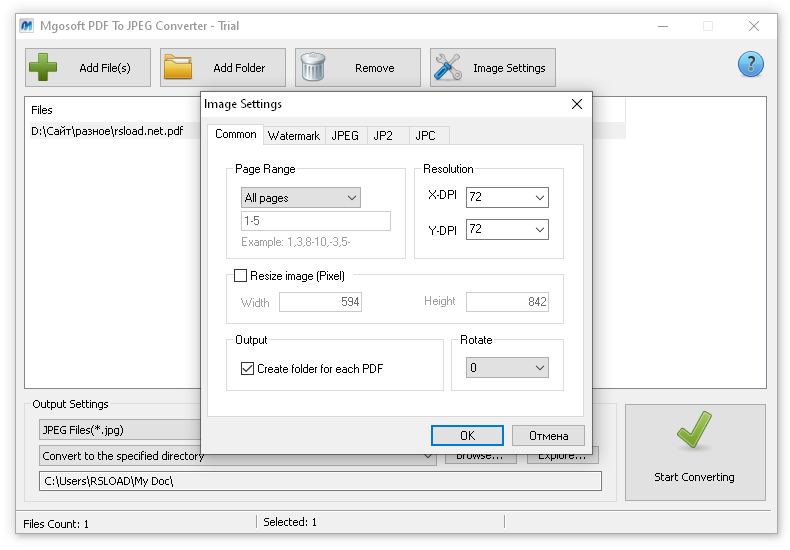The height and width of the screenshot is (550, 790).
Task: Click the green checkmark Start Converting icon
Action: click(694, 430)
